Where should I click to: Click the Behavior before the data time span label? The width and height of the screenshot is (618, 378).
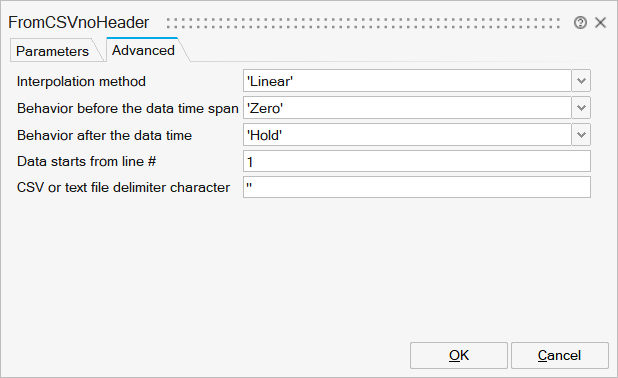(x=128, y=108)
